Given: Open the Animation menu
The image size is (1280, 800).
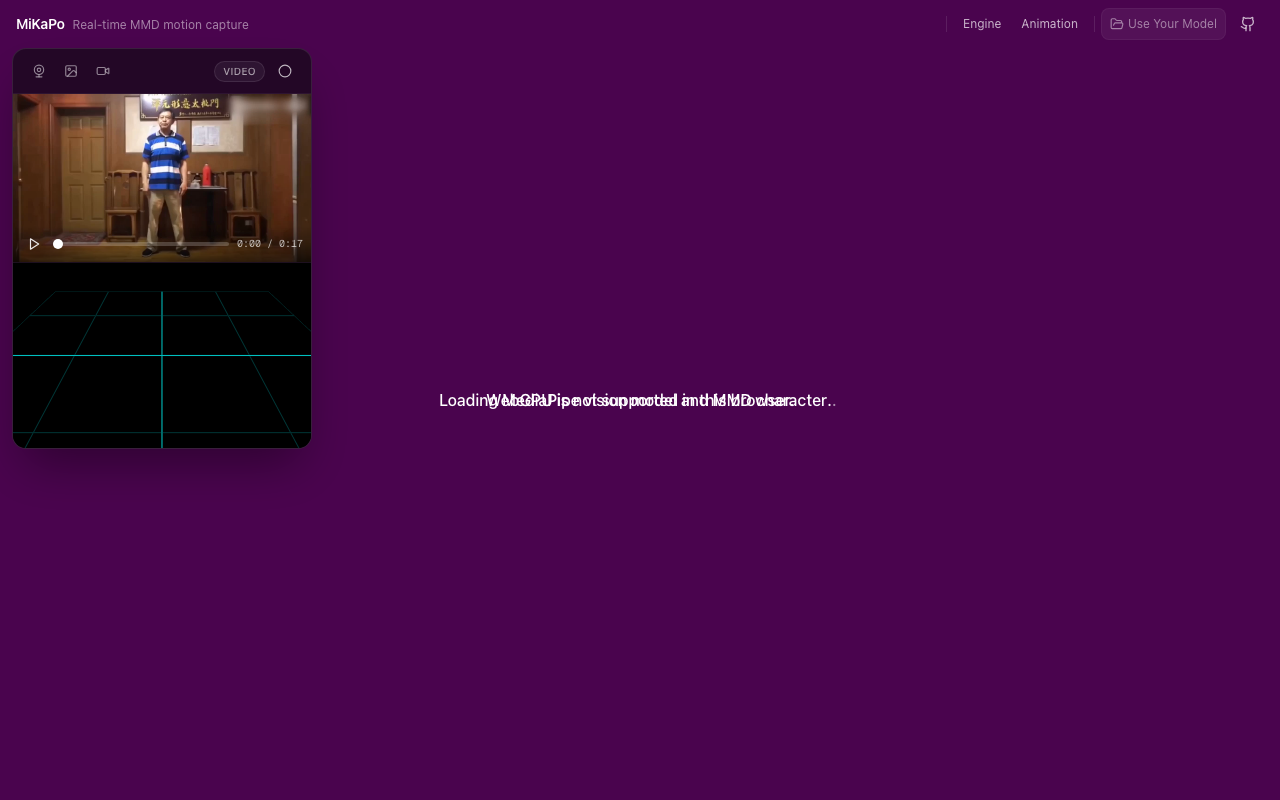Looking at the screenshot, I should click(1049, 24).
